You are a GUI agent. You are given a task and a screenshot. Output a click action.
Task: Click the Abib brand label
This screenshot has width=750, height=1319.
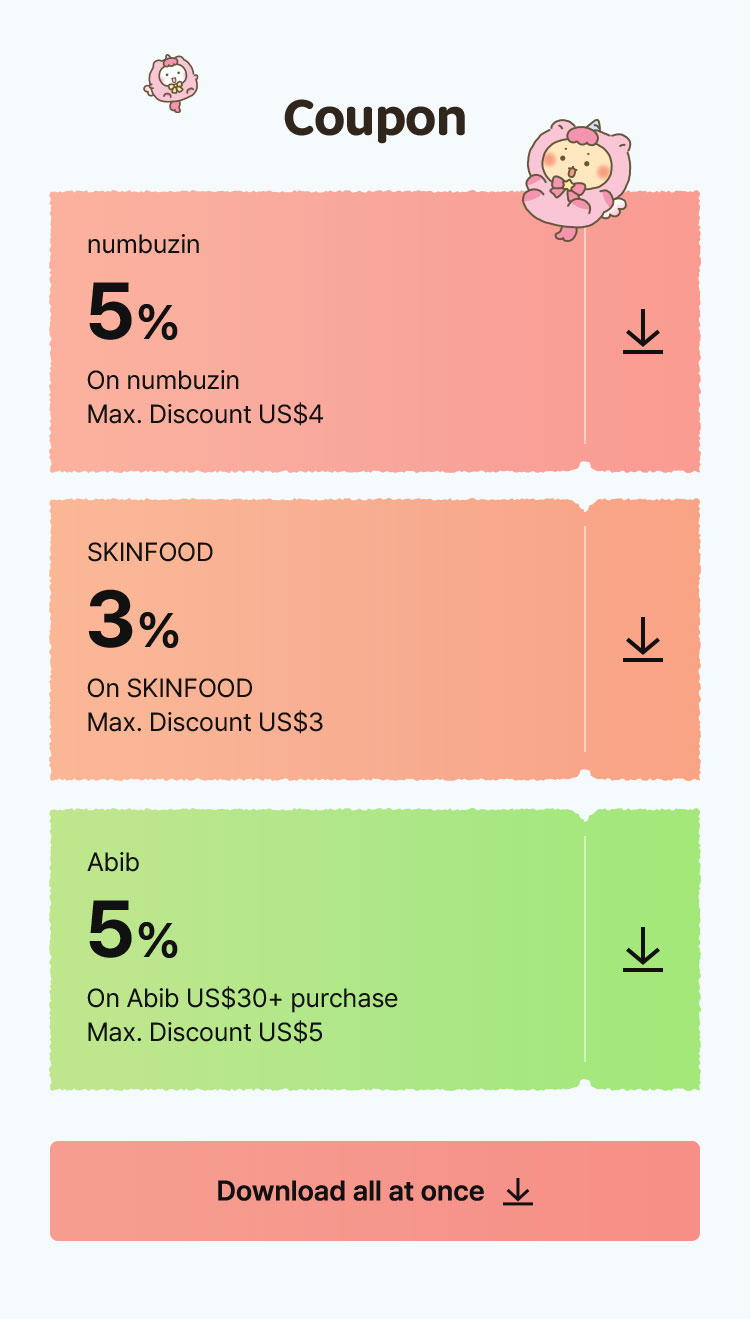[x=113, y=862]
